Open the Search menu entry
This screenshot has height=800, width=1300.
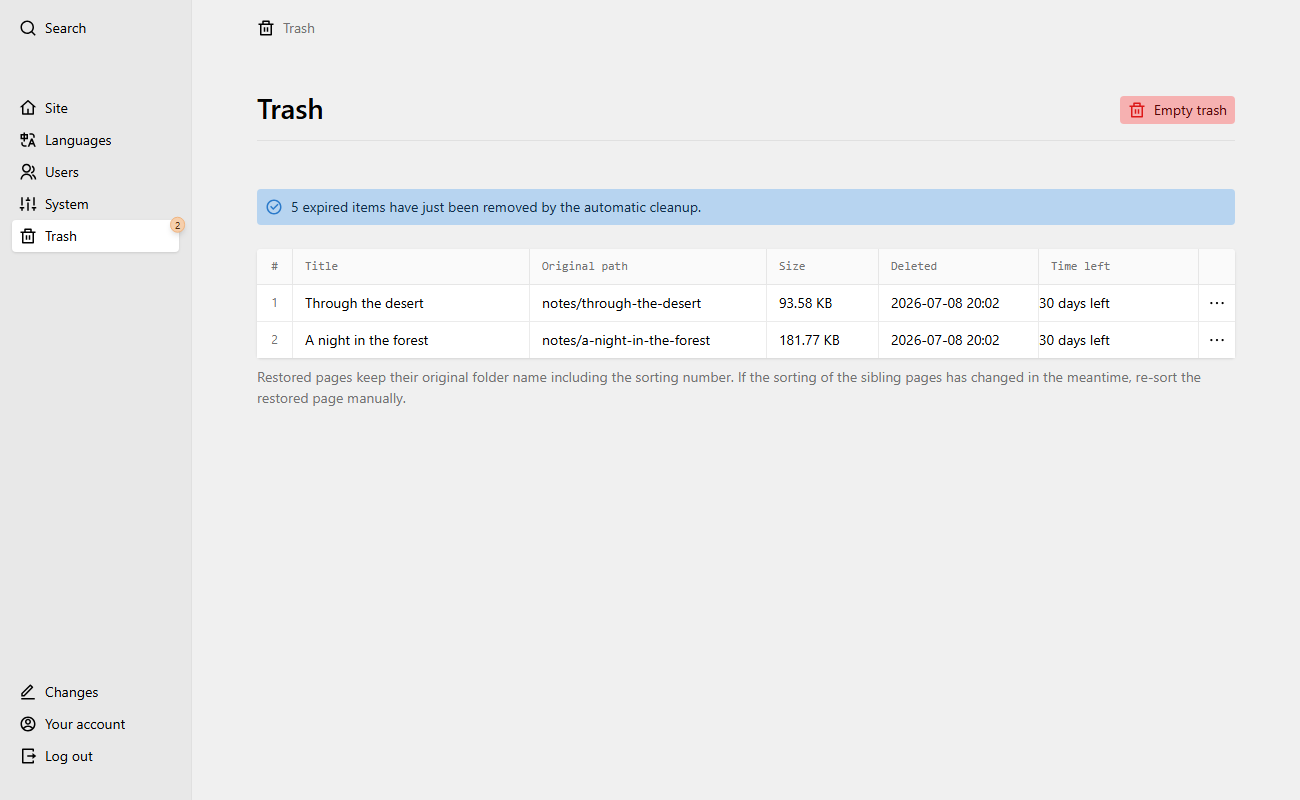[x=96, y=28]
